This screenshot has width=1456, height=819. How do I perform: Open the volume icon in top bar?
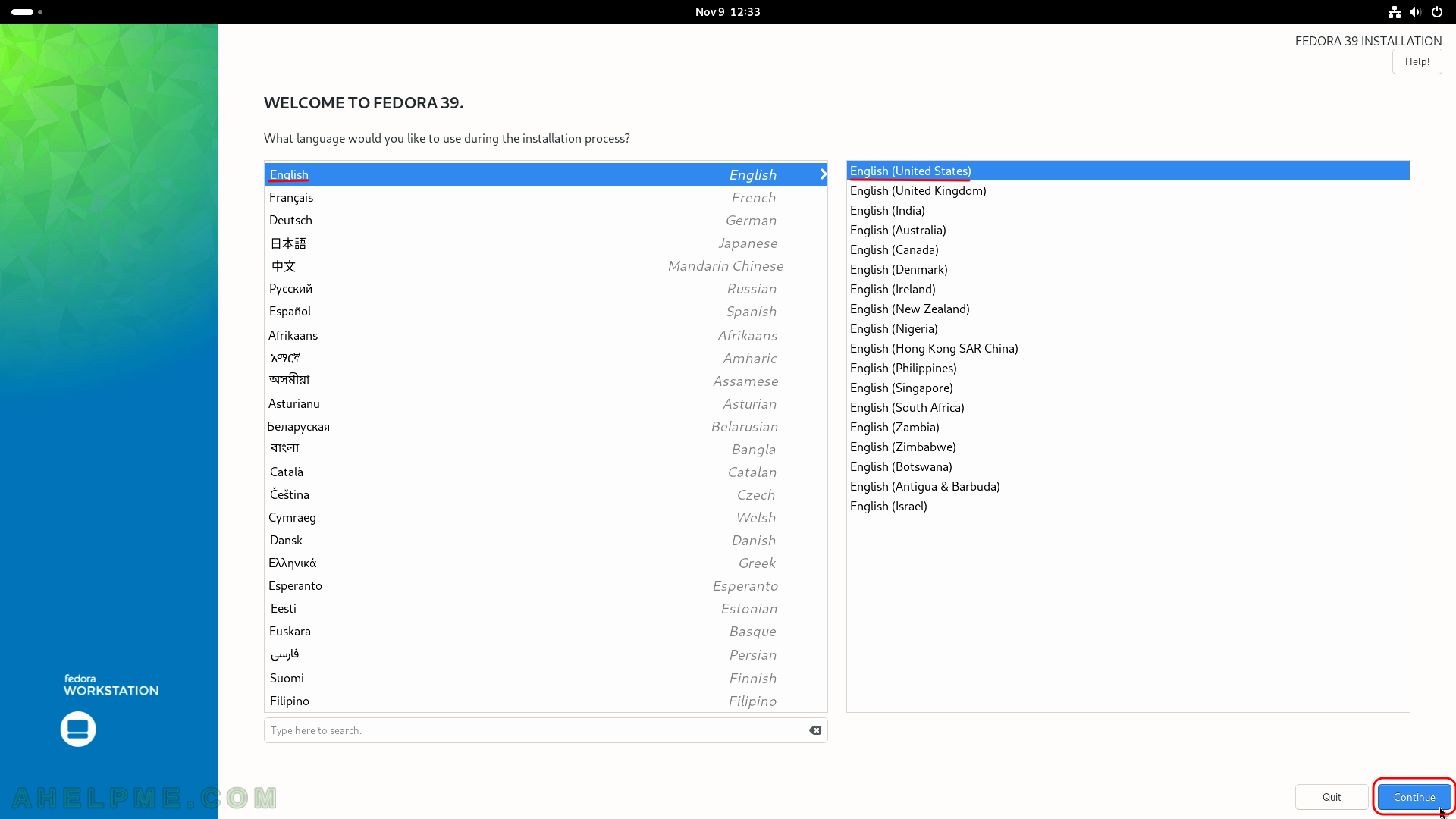pos(1415,12)
